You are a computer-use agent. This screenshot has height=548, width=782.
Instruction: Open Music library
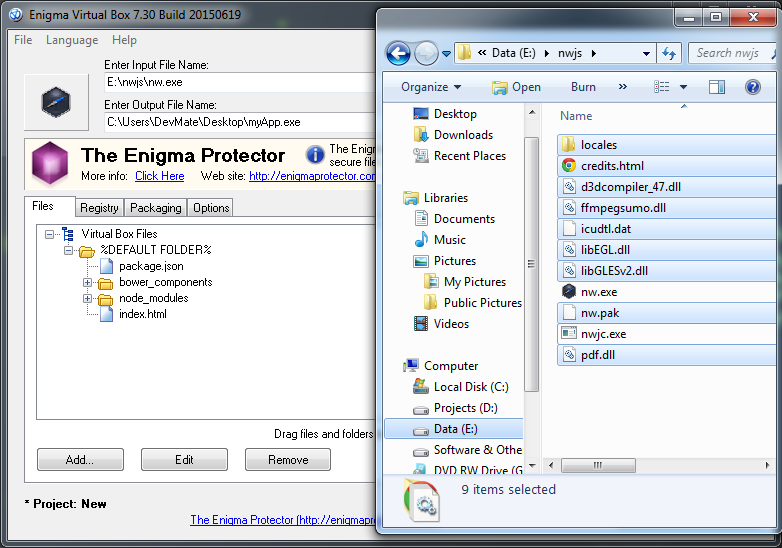coord(440,239)
